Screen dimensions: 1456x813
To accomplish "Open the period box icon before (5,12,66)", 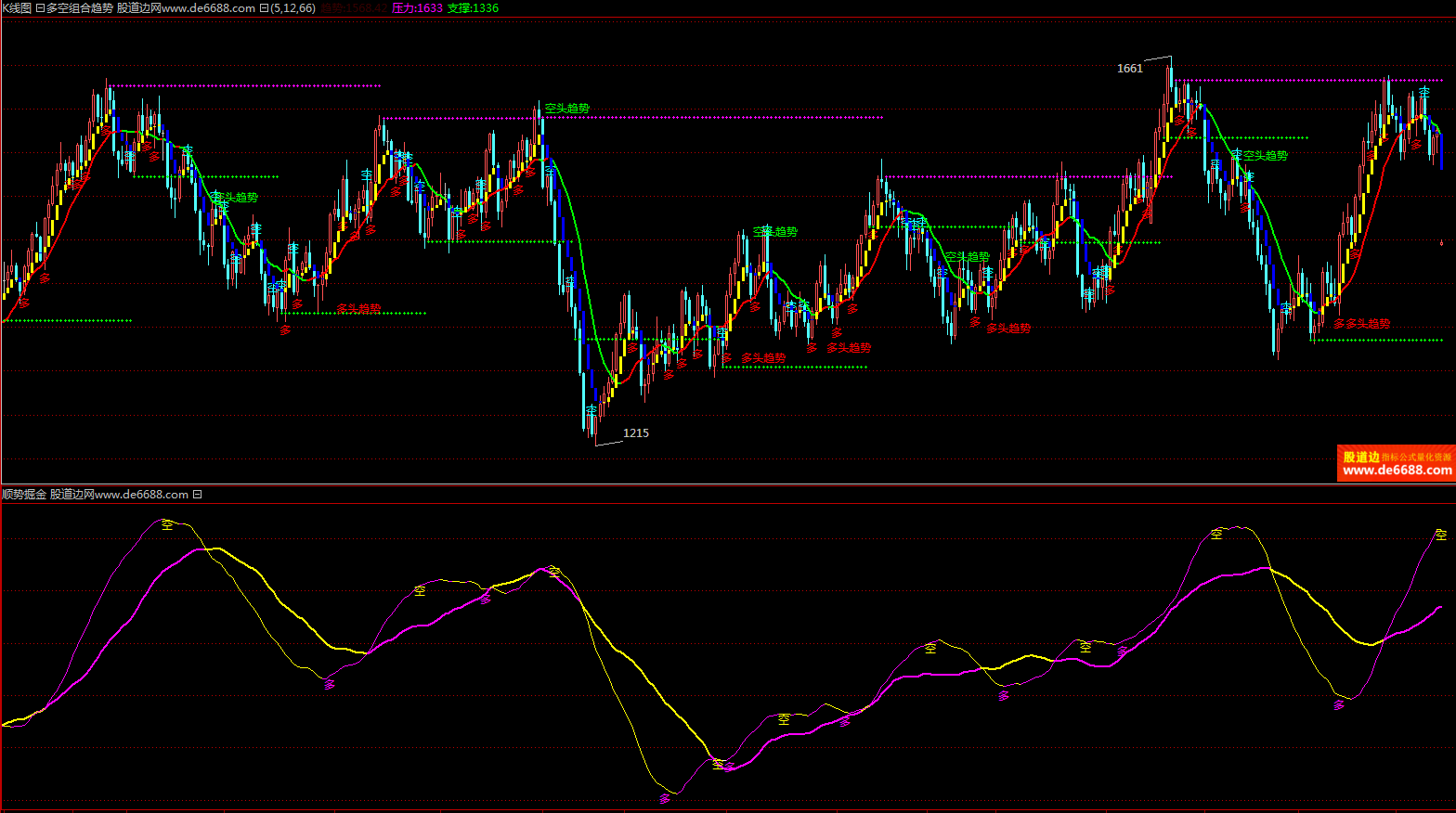I will click(264, 8).
